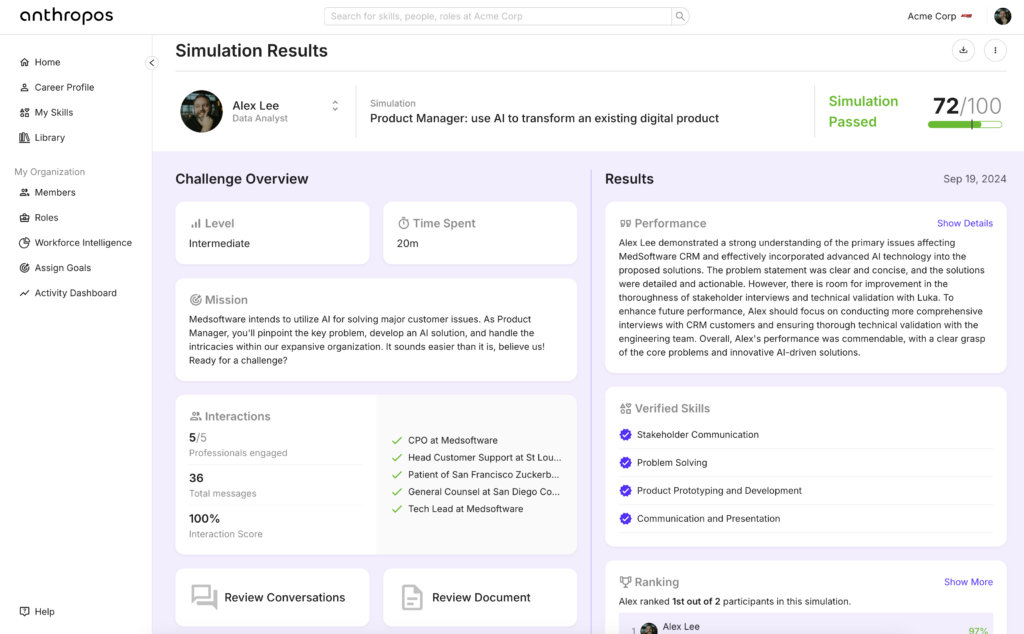
Task: Open My Skills using its sidebar icon
Action: coord(24,112)
